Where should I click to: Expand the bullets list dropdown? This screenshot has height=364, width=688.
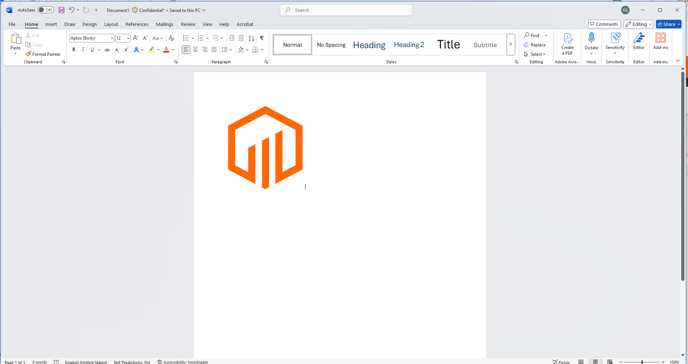click(193, 38)
